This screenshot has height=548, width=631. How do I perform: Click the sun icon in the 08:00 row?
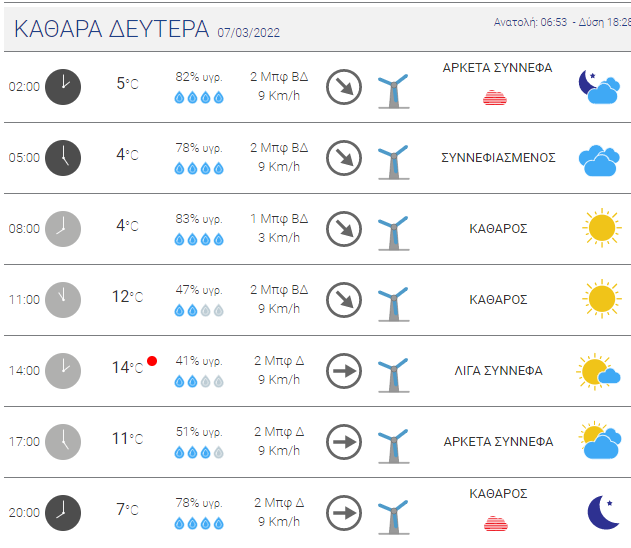click(602, 228)
